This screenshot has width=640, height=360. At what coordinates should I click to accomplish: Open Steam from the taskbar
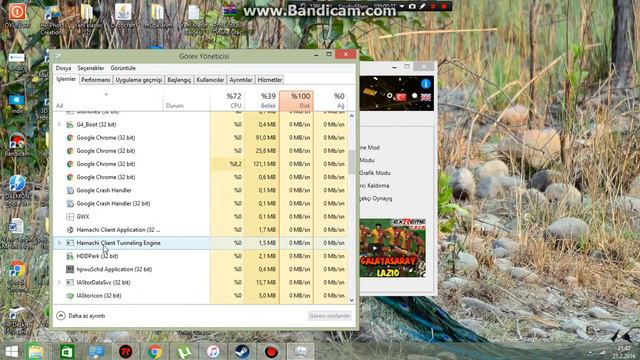tap(242, 351)
